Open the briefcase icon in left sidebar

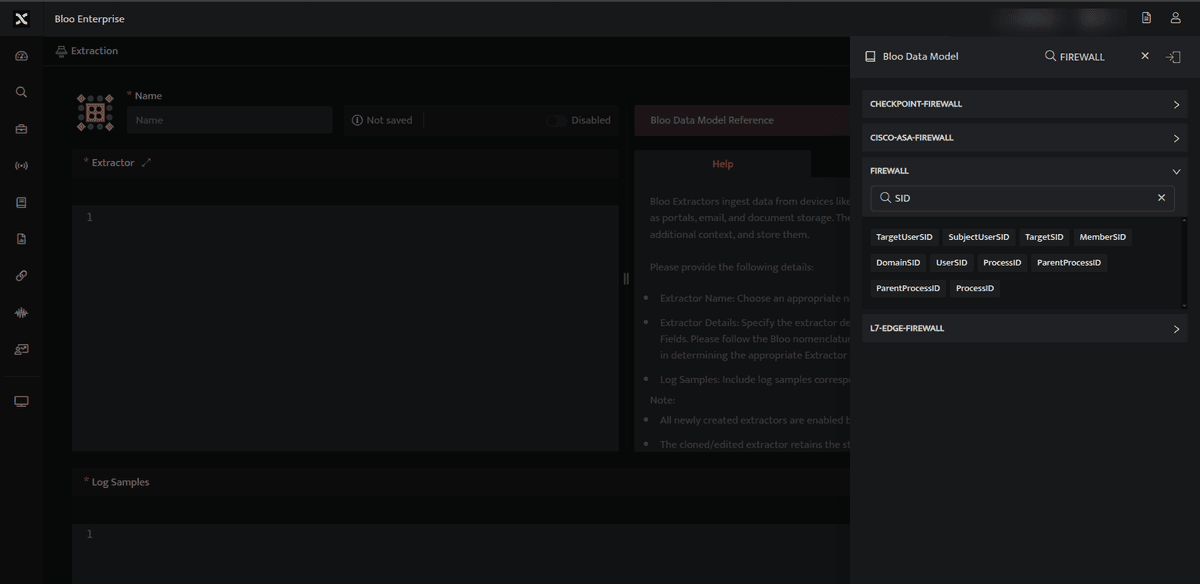click(22, 129)
